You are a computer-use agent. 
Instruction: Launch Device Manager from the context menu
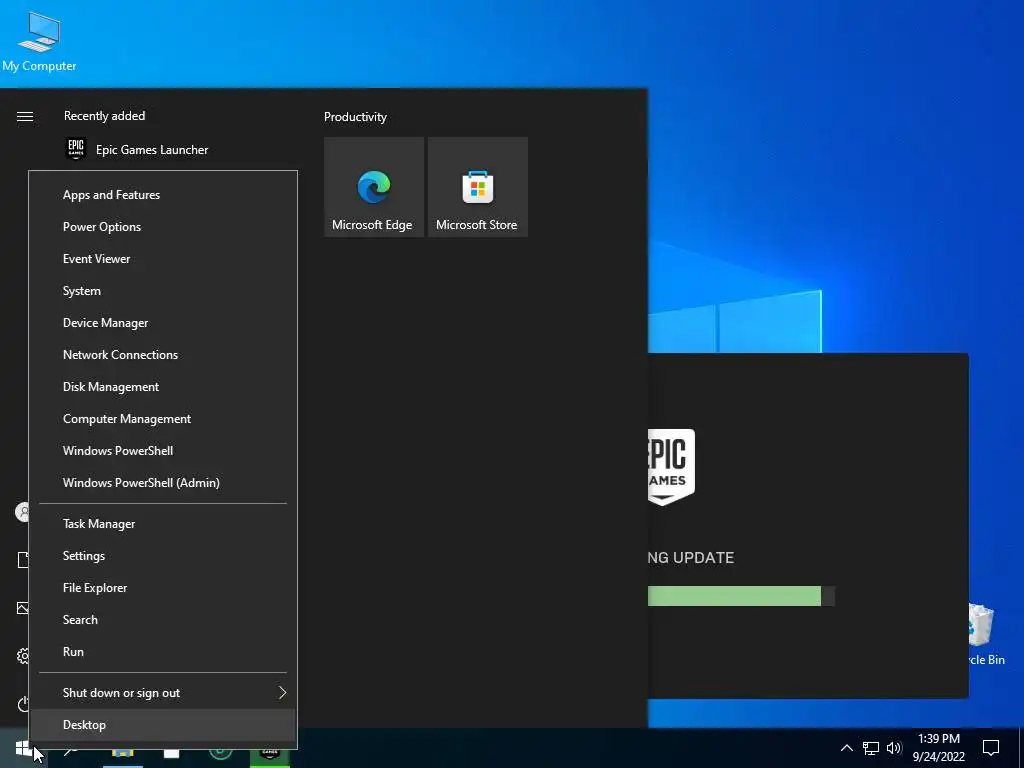pos(163,323)
